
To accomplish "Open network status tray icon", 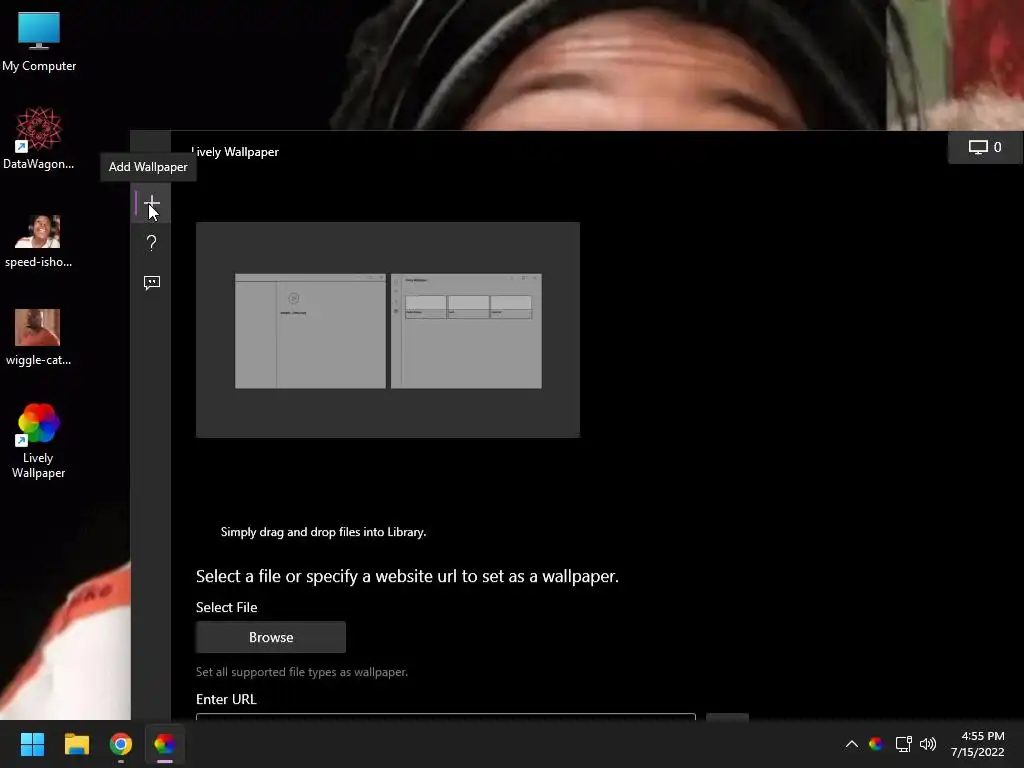I will pyautogui.click(x=903, y=744).
